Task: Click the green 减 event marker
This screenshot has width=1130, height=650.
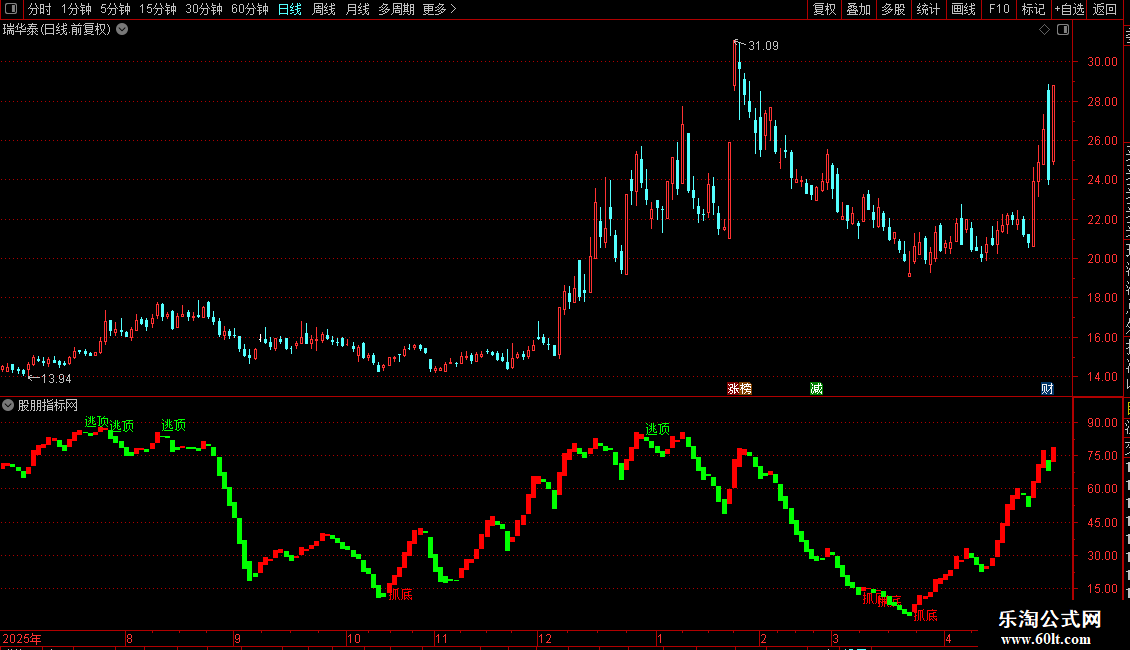Action: click(816, 388)
